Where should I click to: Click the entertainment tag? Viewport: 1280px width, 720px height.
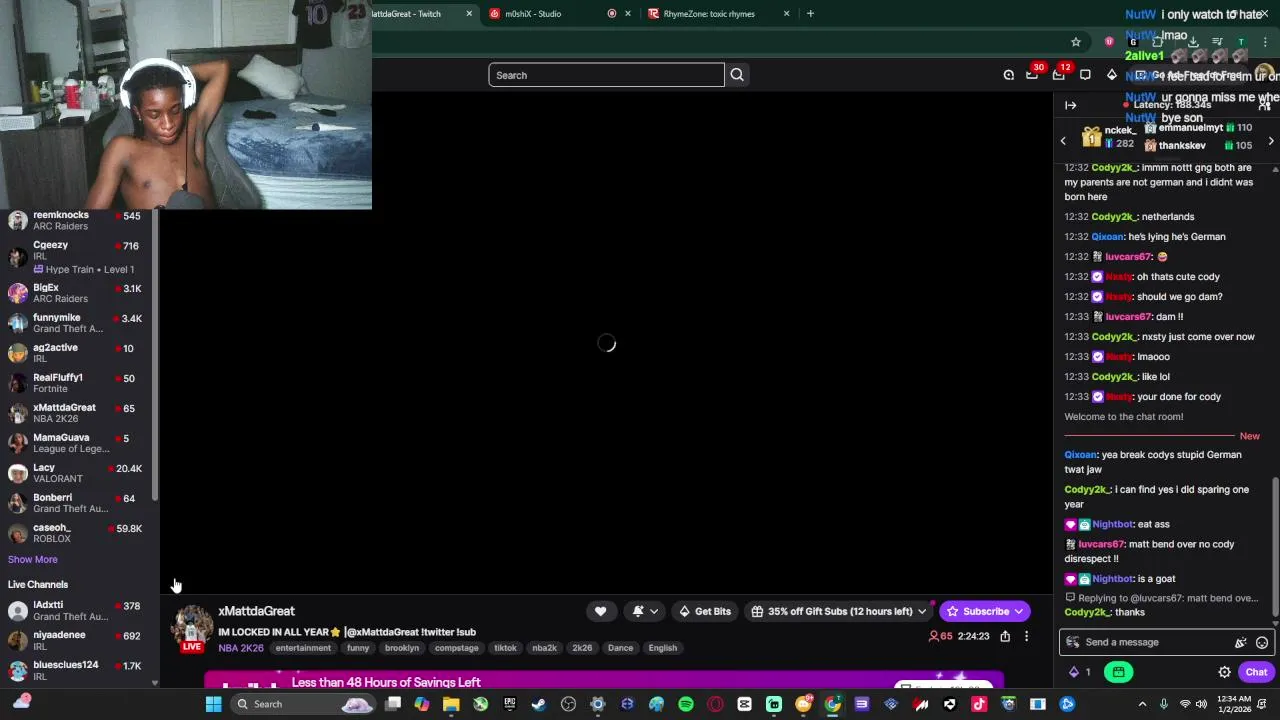[x=303, y=648]
